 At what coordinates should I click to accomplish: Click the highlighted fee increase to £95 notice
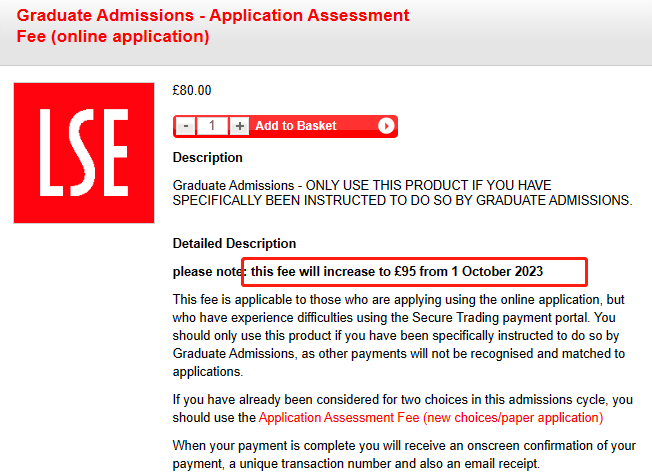[x=397, y=272]
